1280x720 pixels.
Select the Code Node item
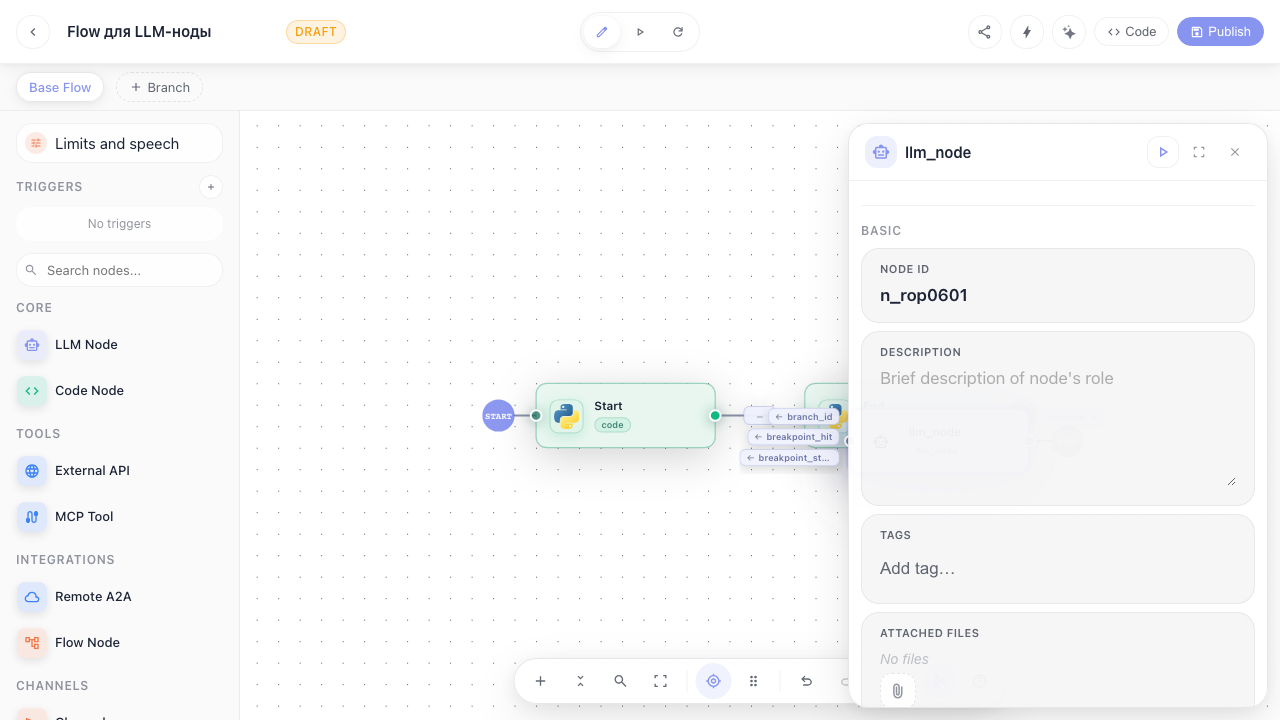tap(119, 390)
